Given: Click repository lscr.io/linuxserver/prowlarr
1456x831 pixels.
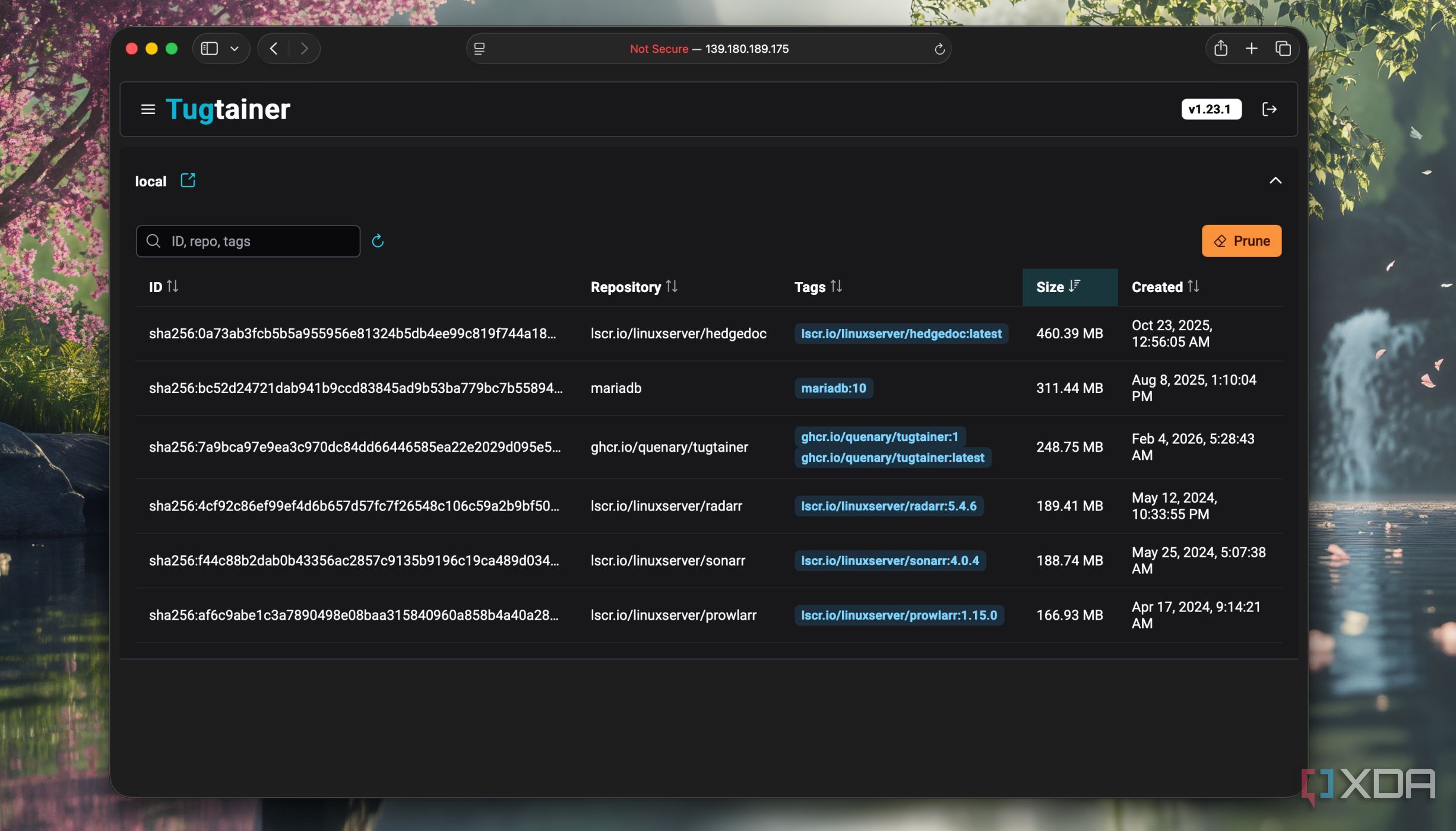Looking at the screenshot, I should click(673, 616).
